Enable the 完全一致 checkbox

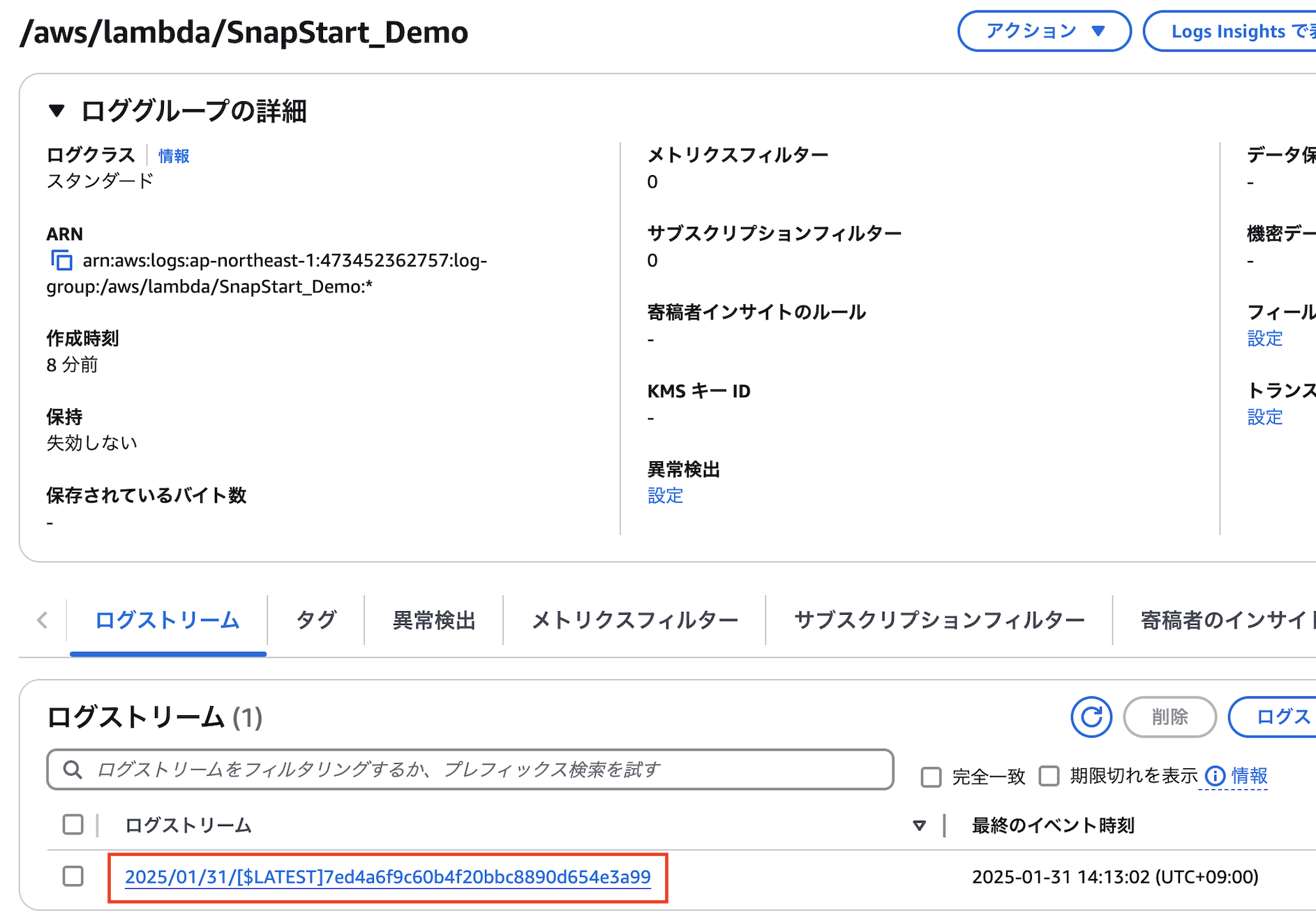tap(931, 777)
